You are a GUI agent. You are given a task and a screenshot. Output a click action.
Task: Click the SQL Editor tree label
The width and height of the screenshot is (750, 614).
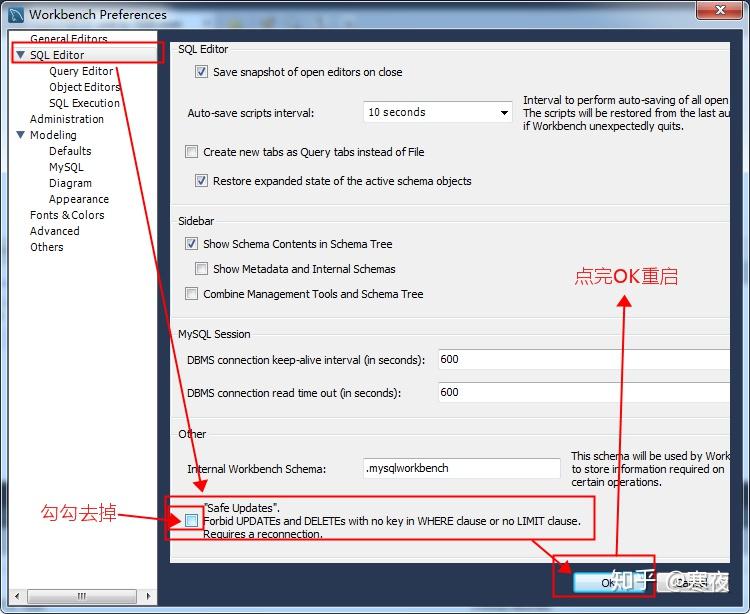(x=57, y=55)
